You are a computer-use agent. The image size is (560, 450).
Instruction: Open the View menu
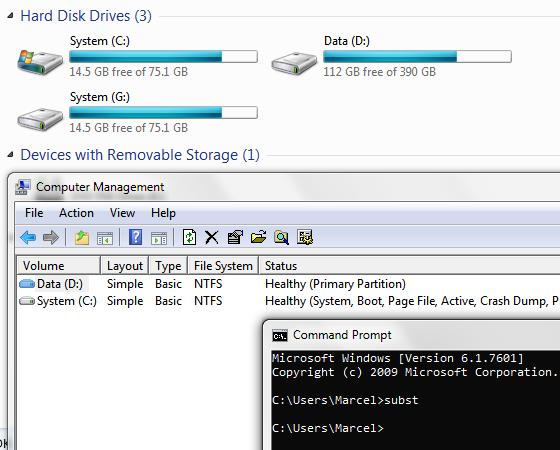click(x=122, y=213)
